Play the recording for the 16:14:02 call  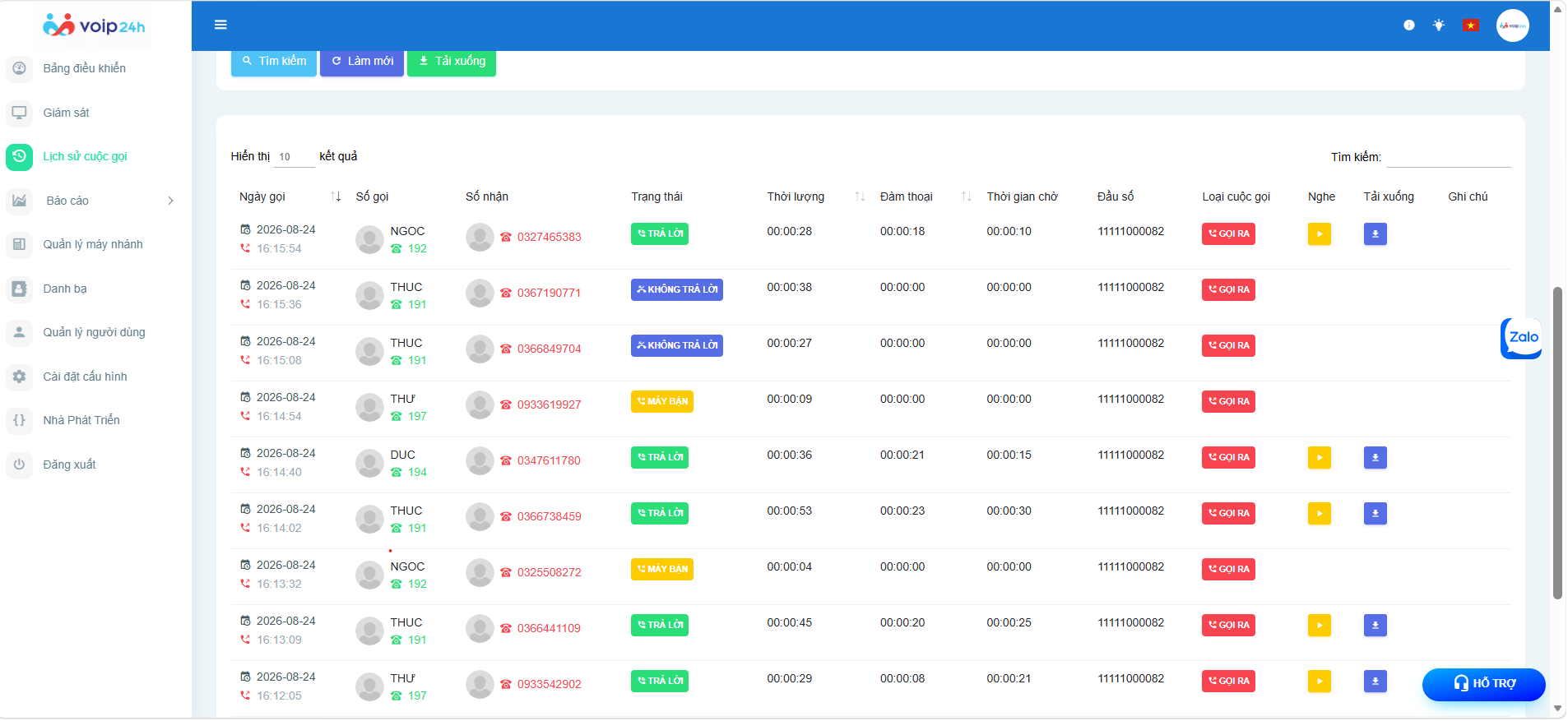(1319, 514)
